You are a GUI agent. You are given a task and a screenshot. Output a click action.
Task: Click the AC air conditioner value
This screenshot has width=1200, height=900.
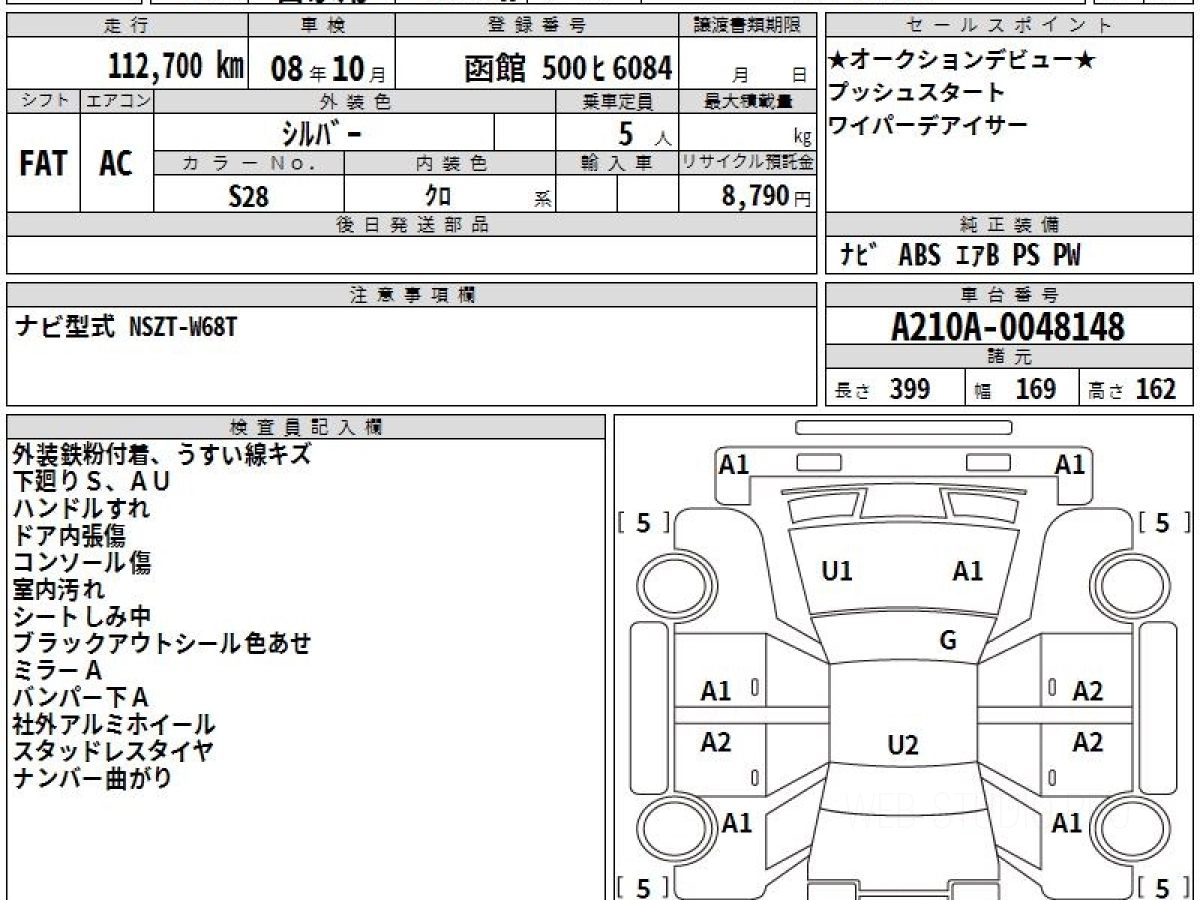116,163
